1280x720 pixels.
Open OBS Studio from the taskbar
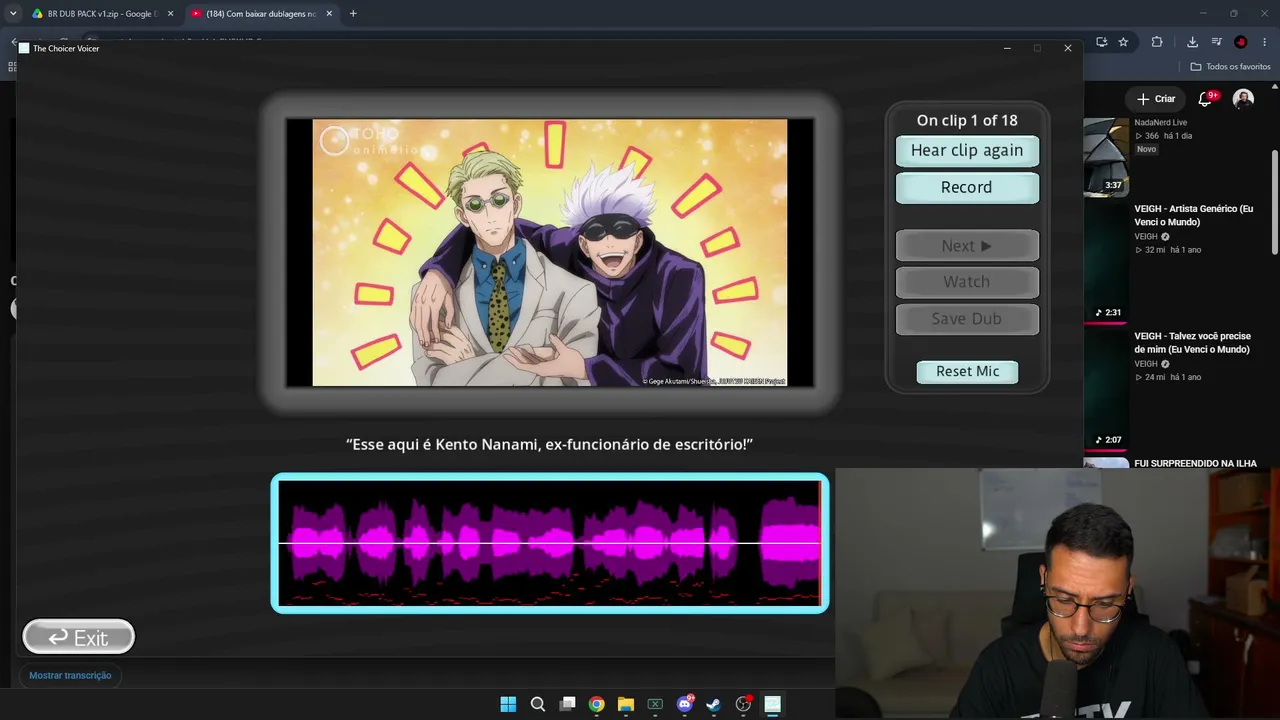[743, 704]
